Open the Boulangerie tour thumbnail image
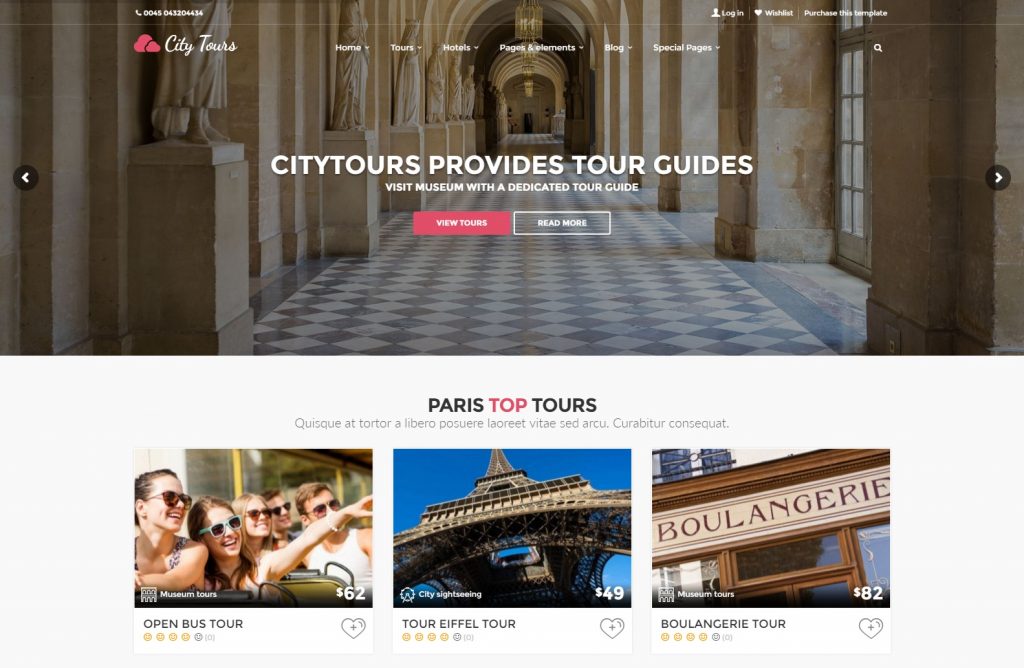 coord(771,528)
